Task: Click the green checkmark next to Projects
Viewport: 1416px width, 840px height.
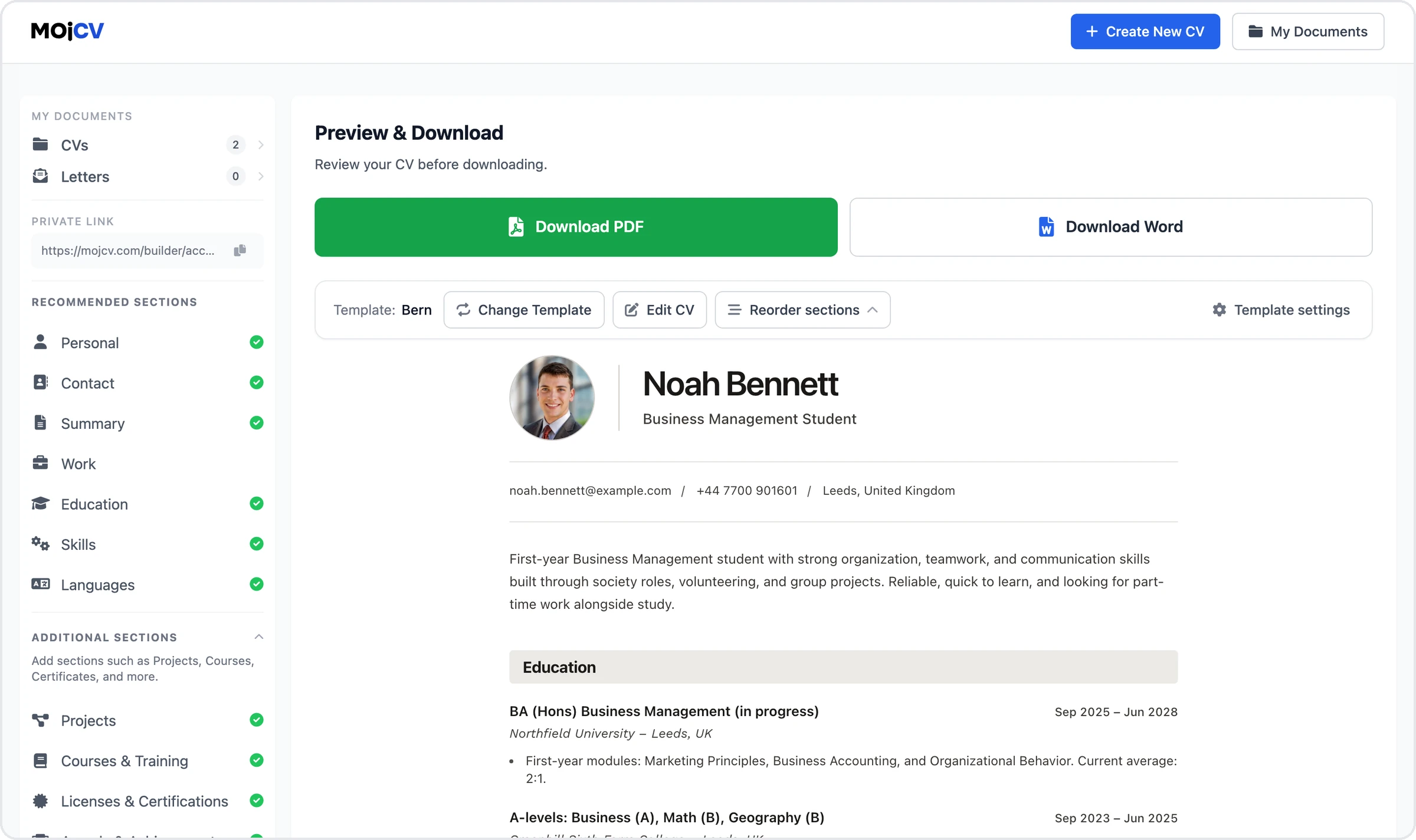Action: click(x=256, y=720)
